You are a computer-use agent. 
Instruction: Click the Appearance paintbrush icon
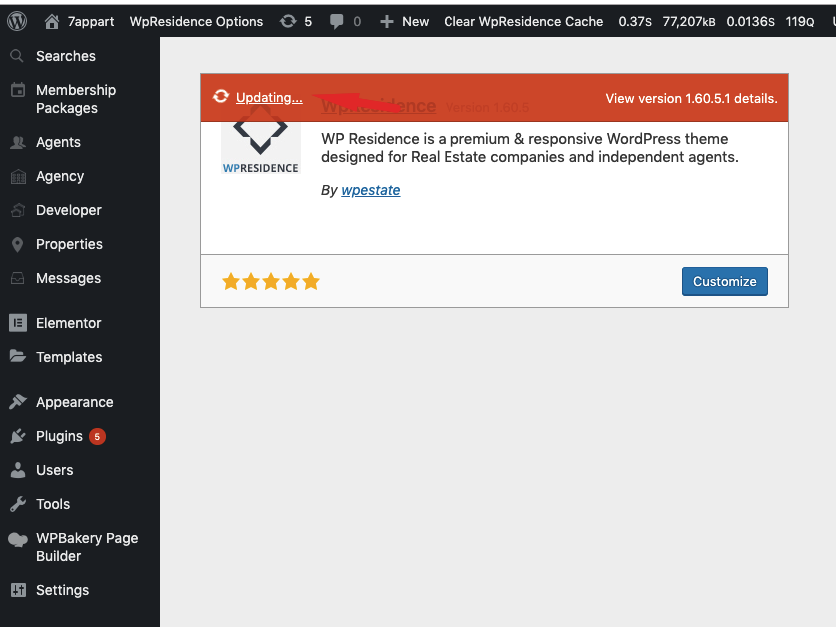(x=18, y=401)
